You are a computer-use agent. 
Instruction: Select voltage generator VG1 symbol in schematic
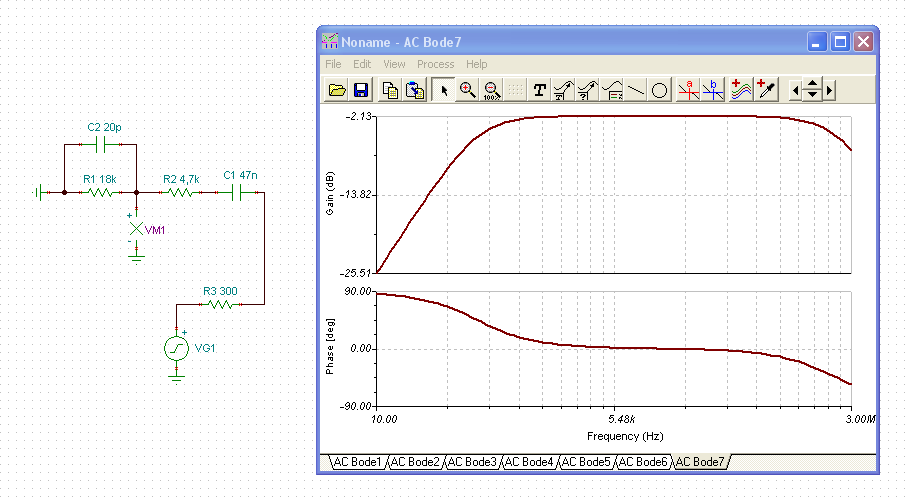pyautogui.click(x=176, y=349)
